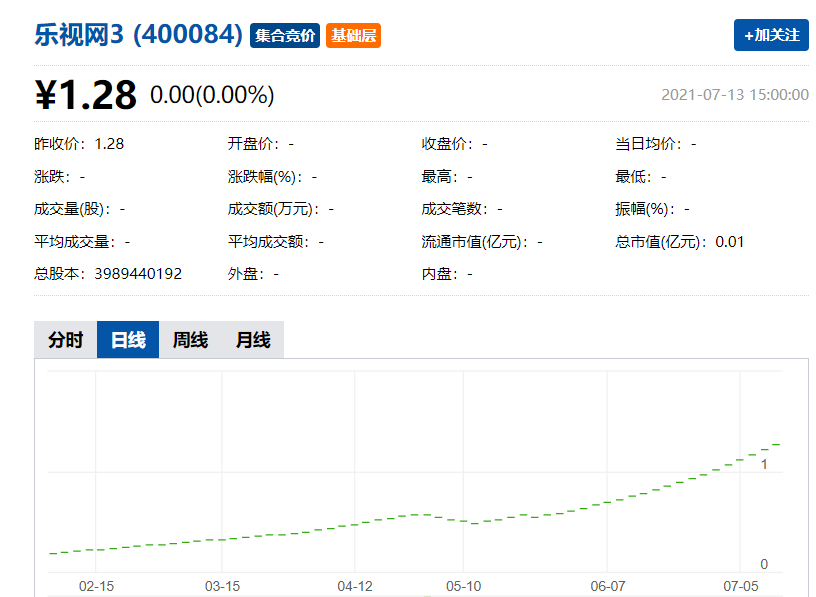The width and height of the screenshot is (816, 597).
Task: Select the 外盘 field
Action: click(x=253, y=273)
